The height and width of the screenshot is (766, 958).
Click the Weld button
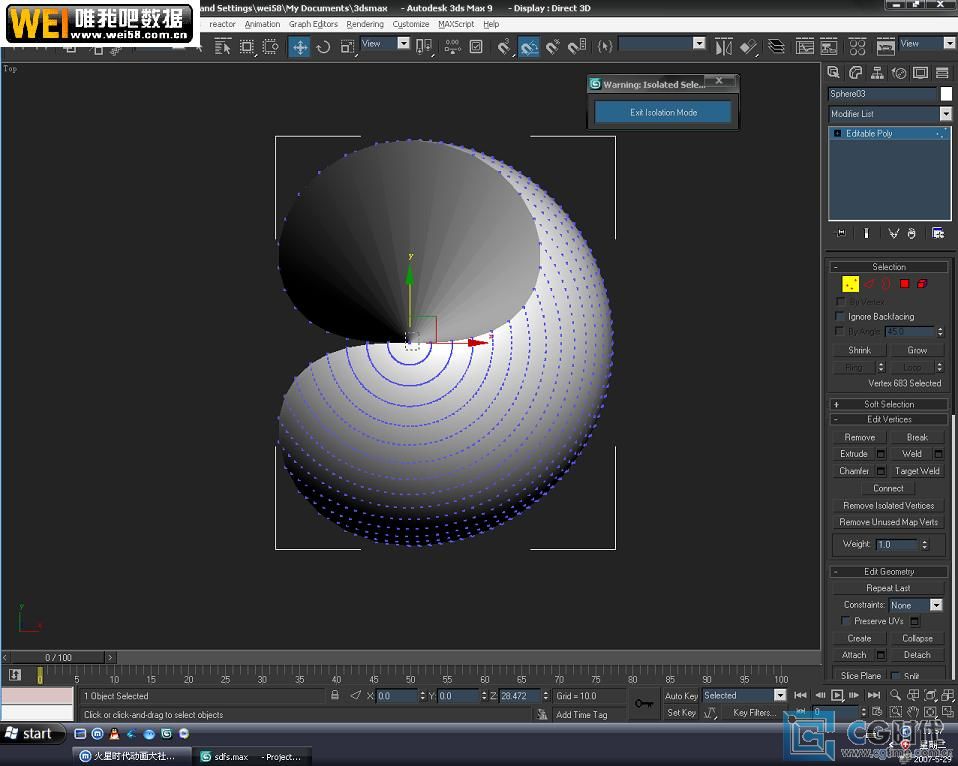coord(912,453)
